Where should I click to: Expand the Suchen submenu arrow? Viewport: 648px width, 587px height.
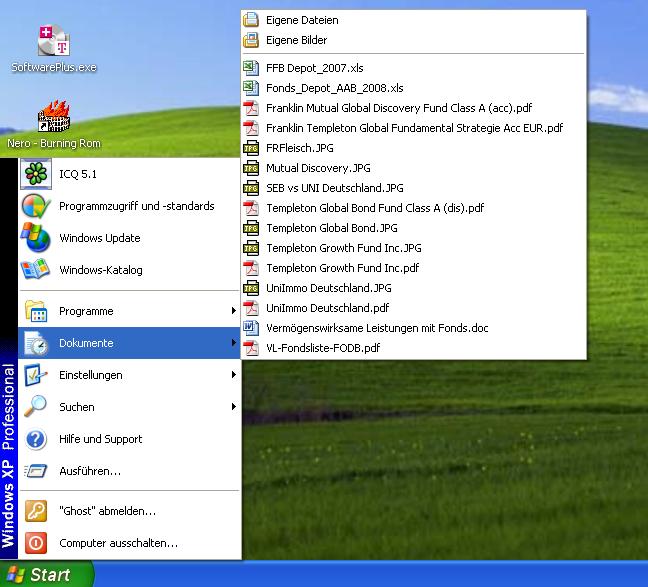(234, 407)
